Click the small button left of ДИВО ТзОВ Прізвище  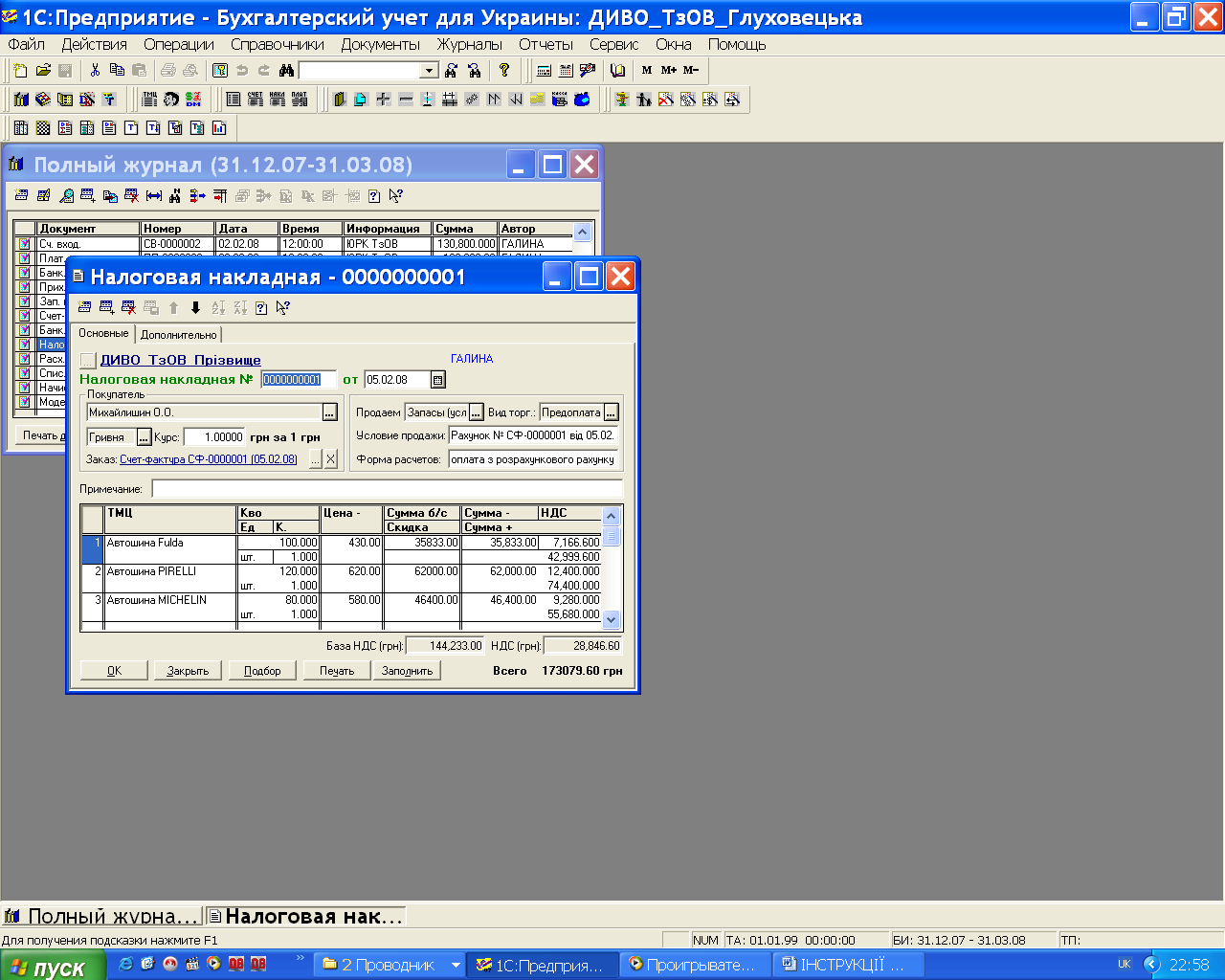pyautogui.click(x=88, y=360)
